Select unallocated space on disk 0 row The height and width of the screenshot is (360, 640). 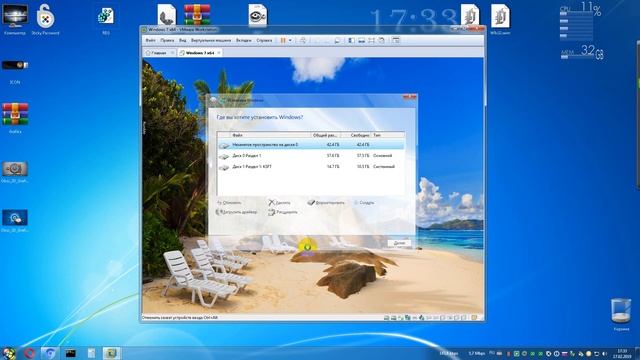coord(311,145)
